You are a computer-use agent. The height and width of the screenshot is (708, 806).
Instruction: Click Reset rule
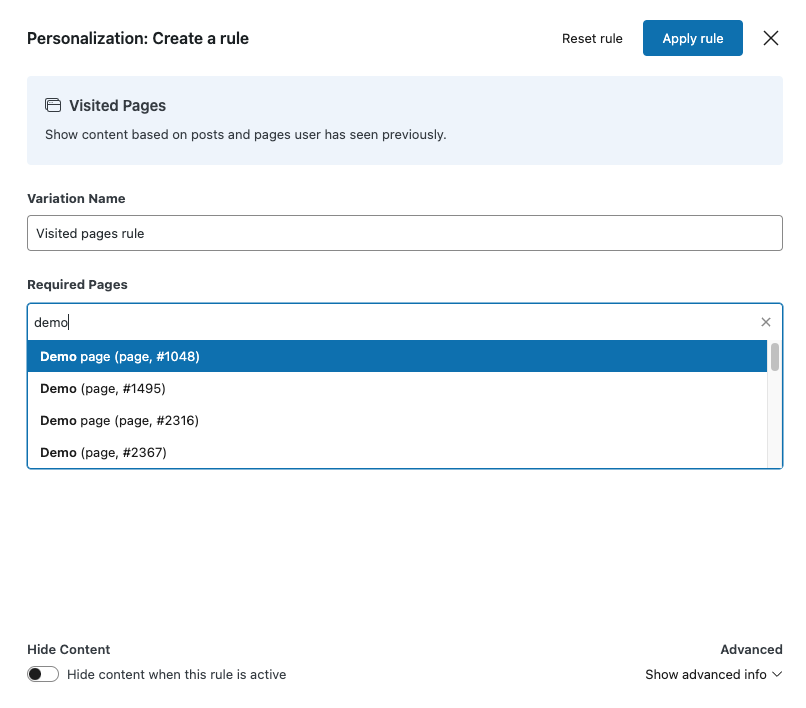point(592,39)
